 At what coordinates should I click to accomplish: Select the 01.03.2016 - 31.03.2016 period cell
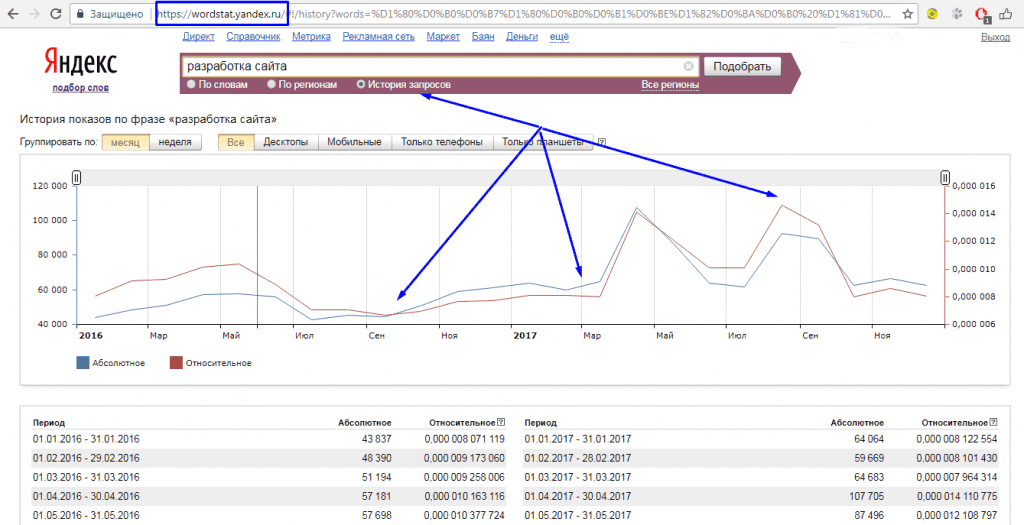pos(86,477)
